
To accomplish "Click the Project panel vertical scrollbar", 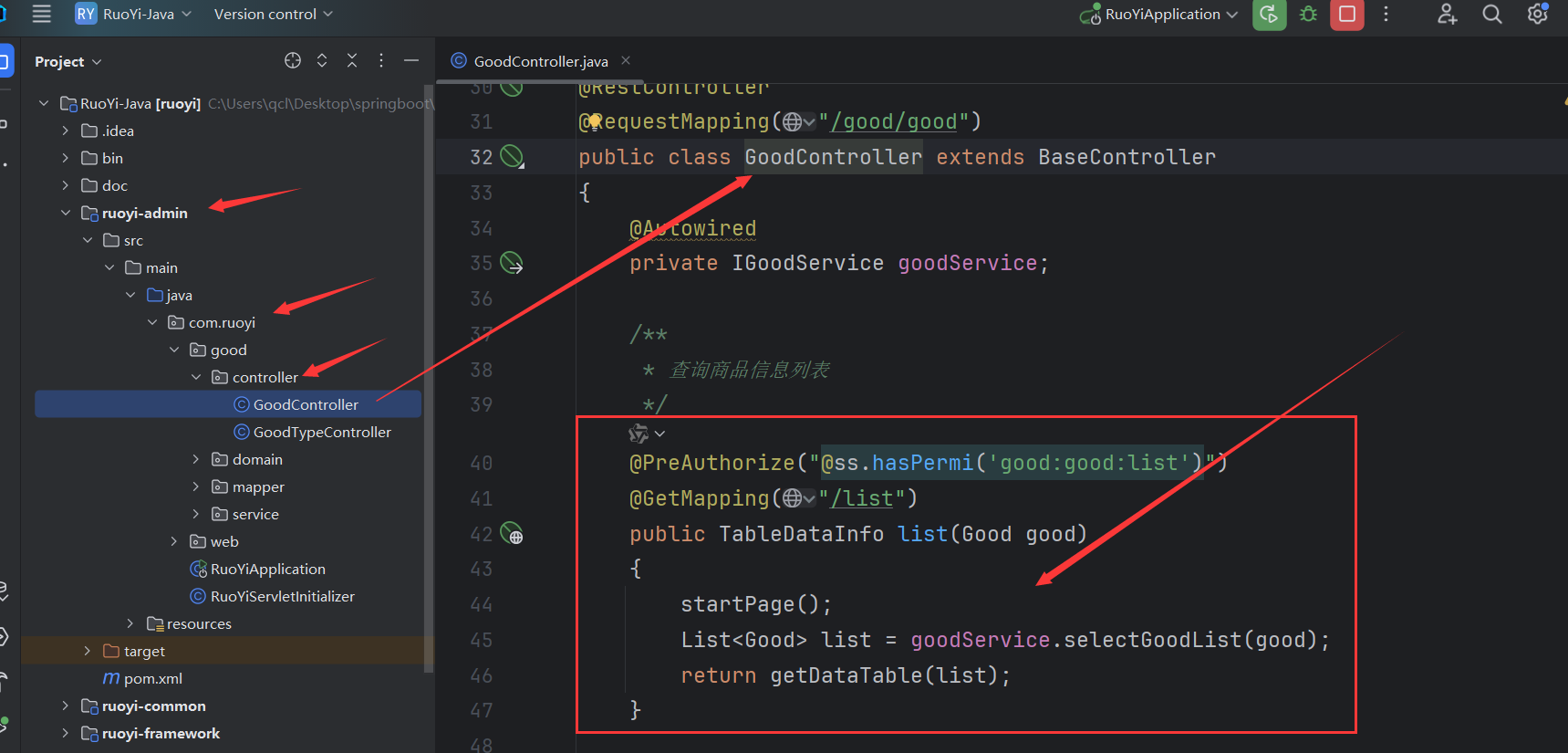I will (428, 379).
